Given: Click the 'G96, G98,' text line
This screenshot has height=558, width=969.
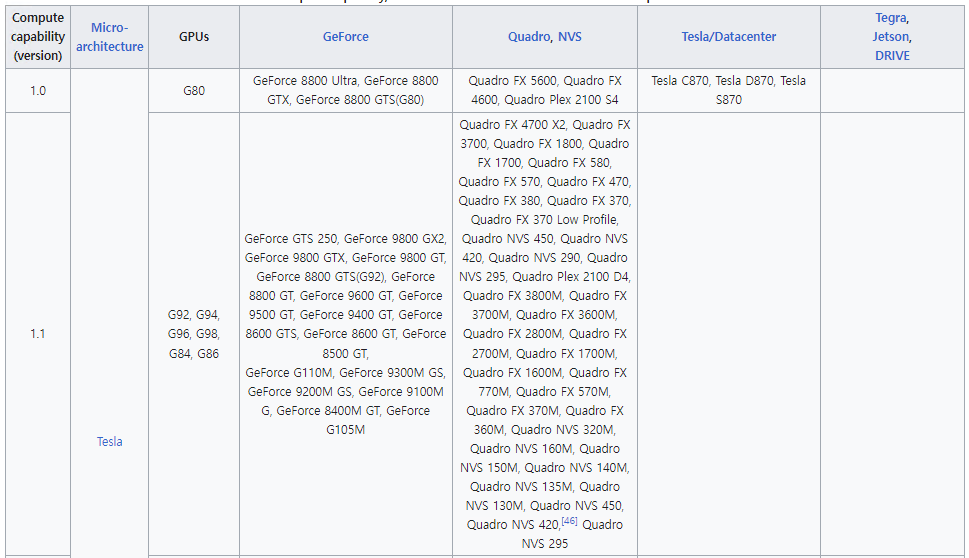Looking at the screenshot, I should pos(194,334).
